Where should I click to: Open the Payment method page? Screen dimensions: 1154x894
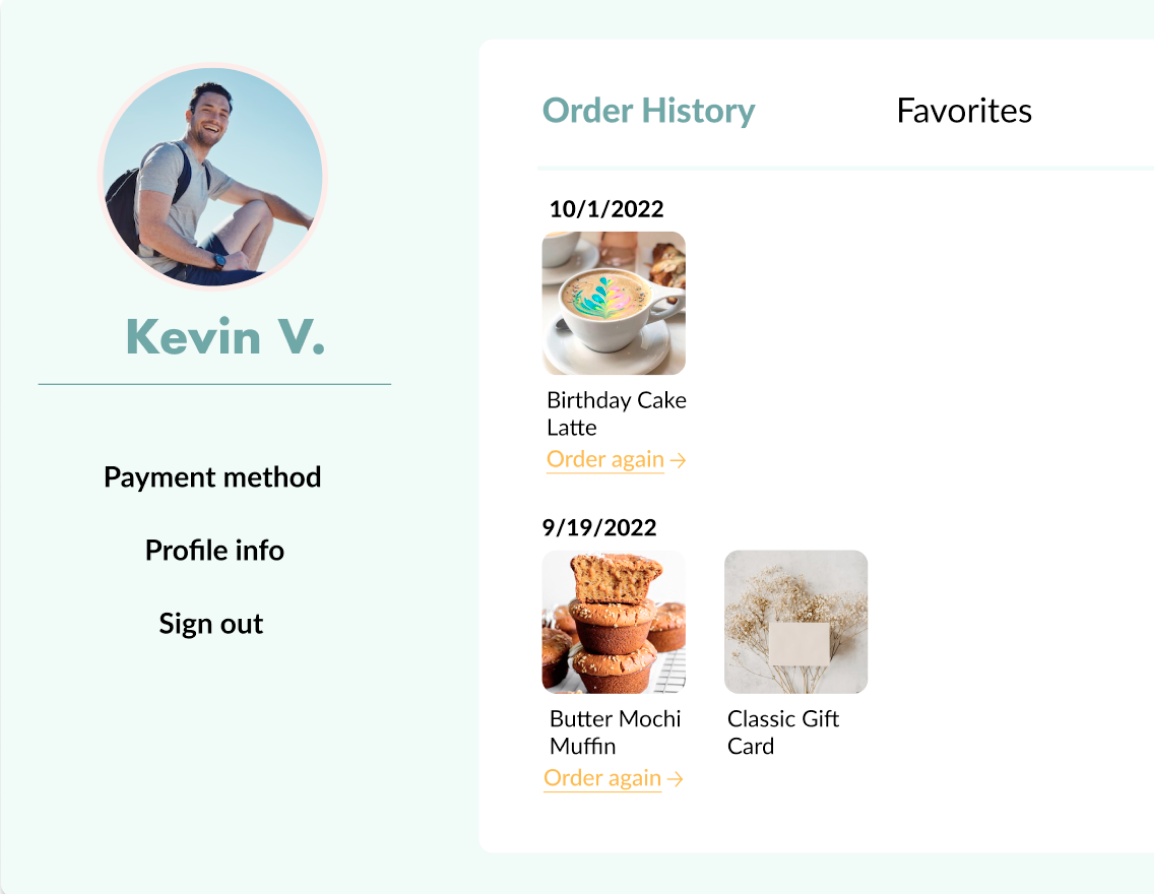(212, 477)
